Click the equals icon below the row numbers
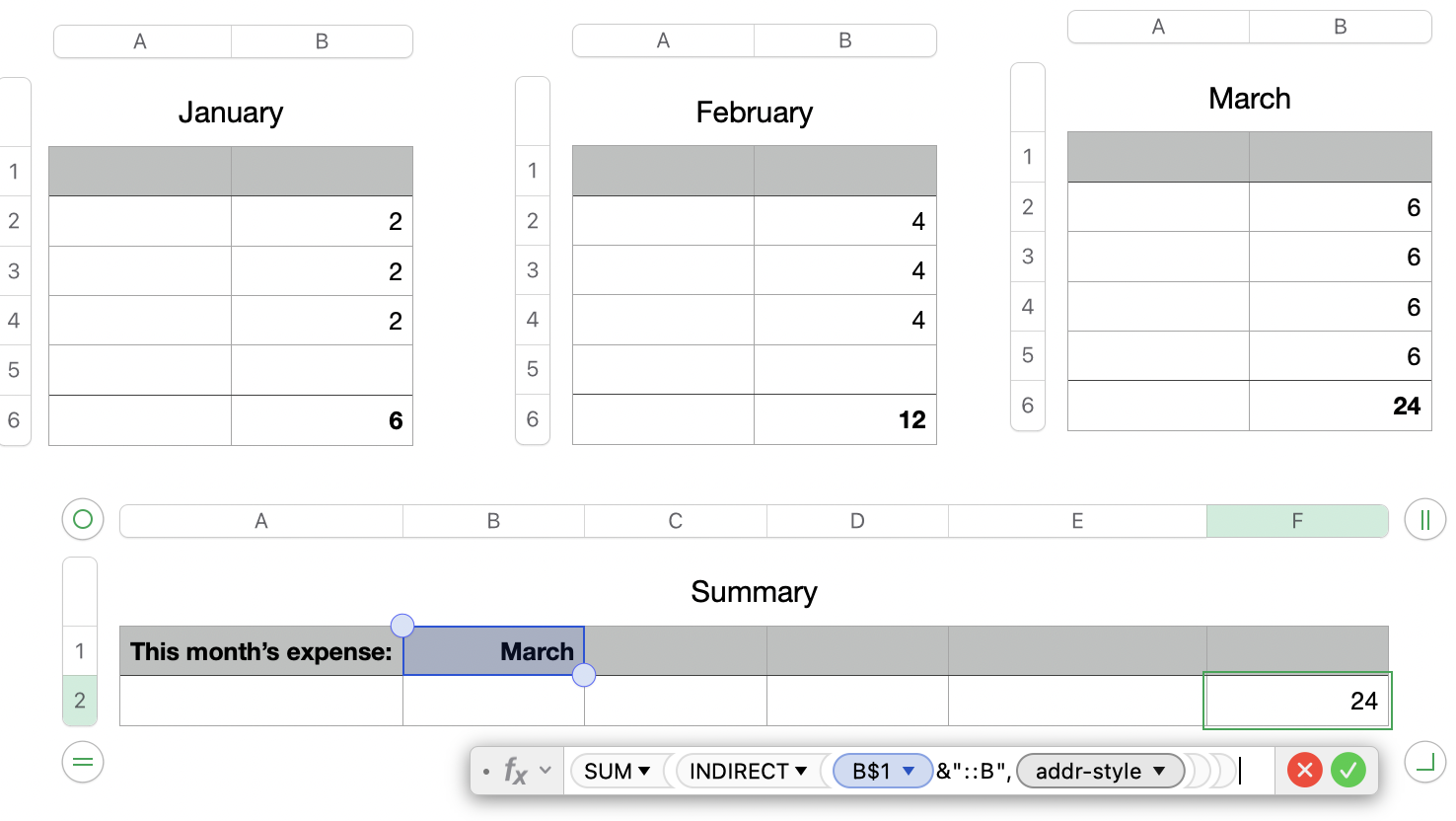The image size is (1456, 821). [82, 762]
